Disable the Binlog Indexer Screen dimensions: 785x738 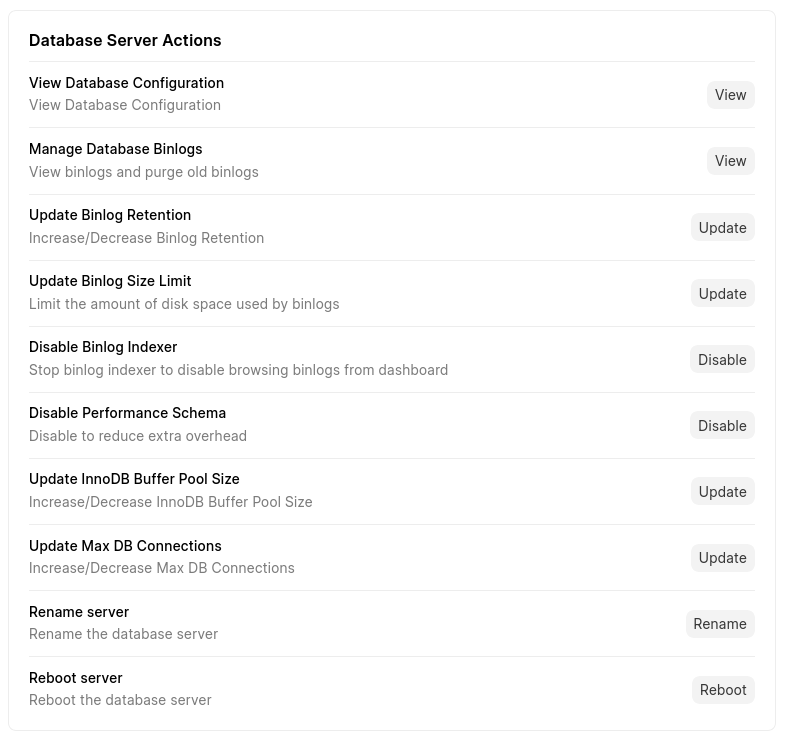coord(722,360)
